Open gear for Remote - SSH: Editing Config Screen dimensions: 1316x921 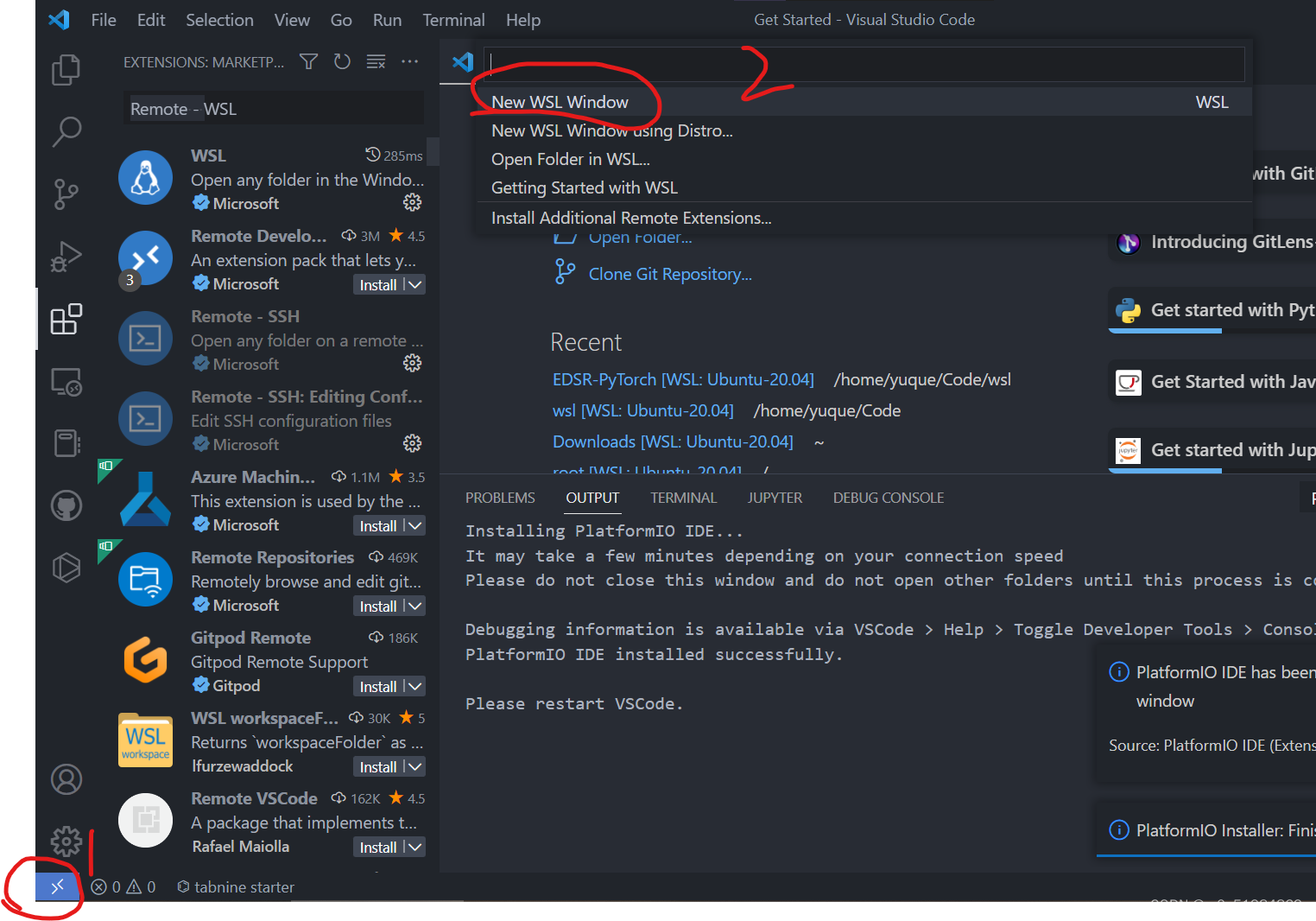413,443
